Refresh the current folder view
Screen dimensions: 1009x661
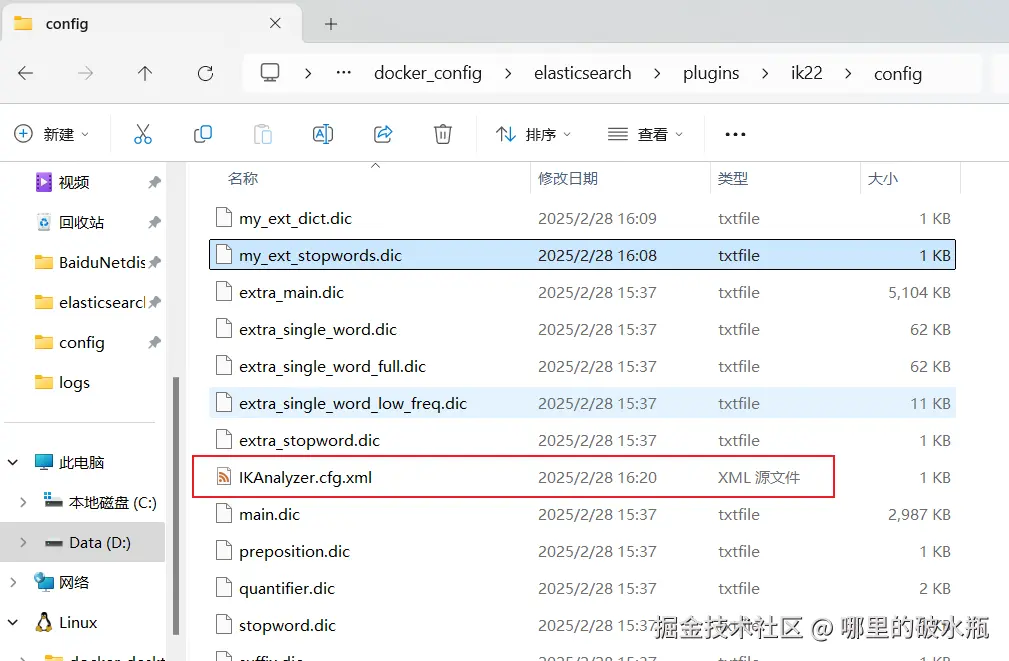(x=205, y=73)
